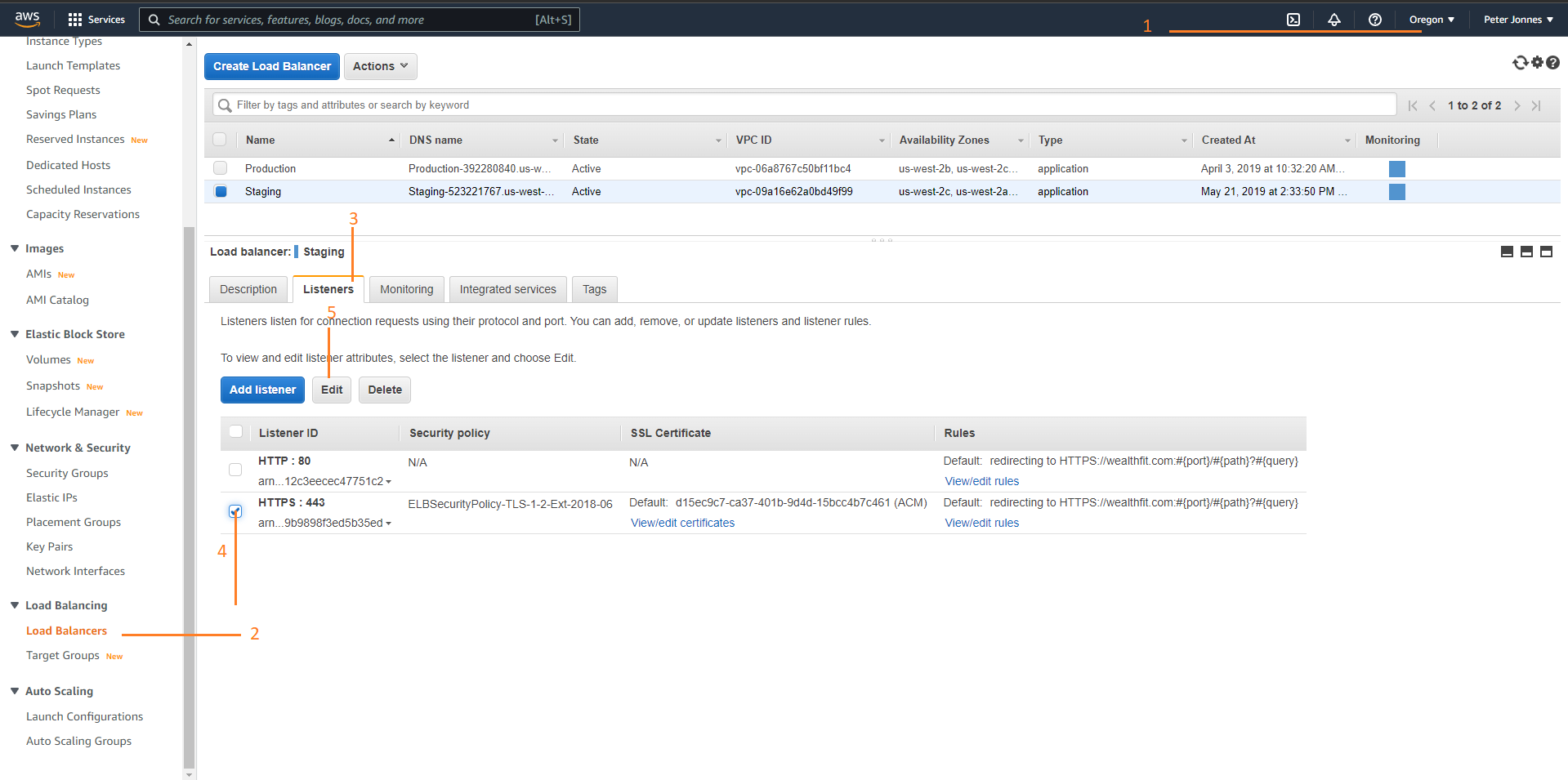Click the Services grid icon
Viewport: 1568px width, 780px height.
coord(75,20)
